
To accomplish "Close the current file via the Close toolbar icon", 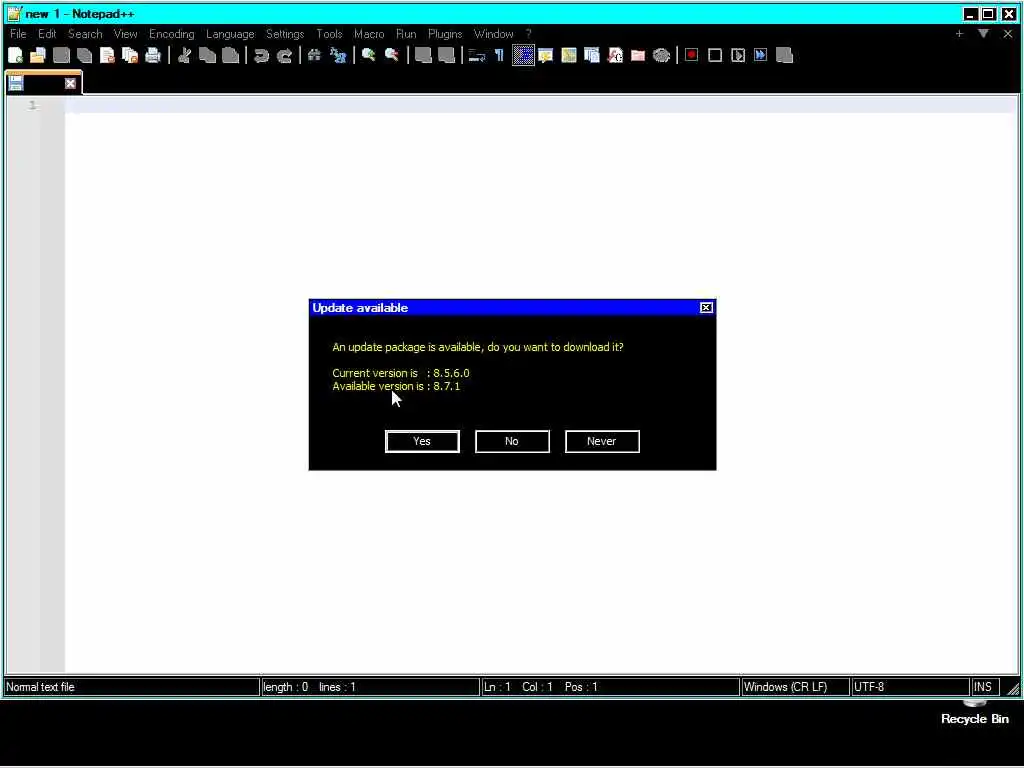I will click(107, 56).
